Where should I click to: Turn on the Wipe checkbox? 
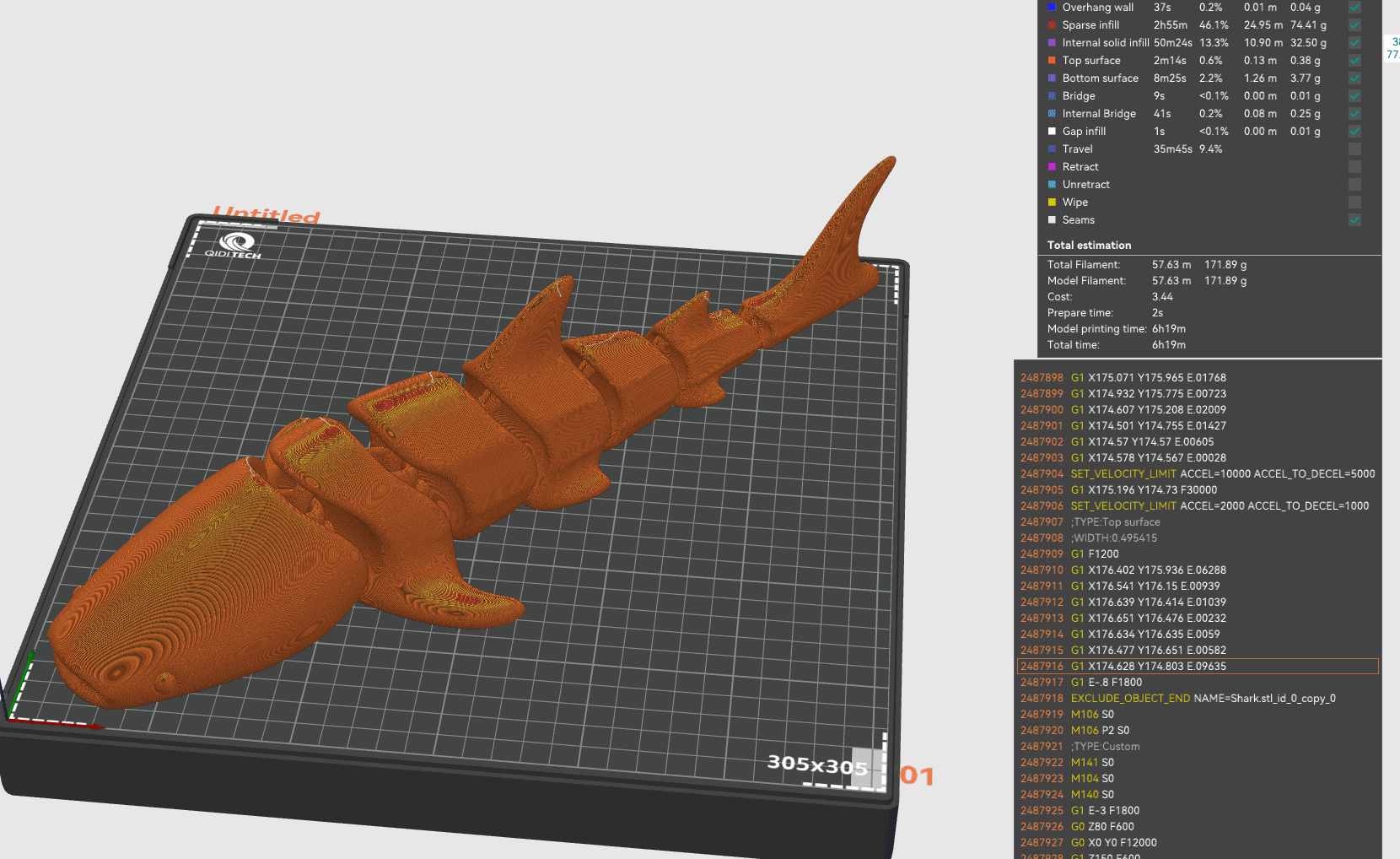(1354, 203)
